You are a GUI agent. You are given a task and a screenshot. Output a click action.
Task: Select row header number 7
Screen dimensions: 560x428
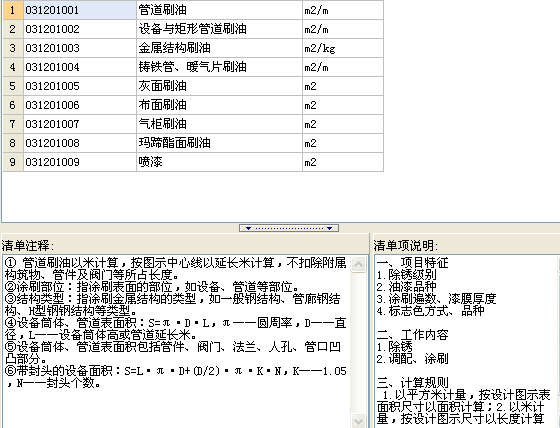click(13, 124)
